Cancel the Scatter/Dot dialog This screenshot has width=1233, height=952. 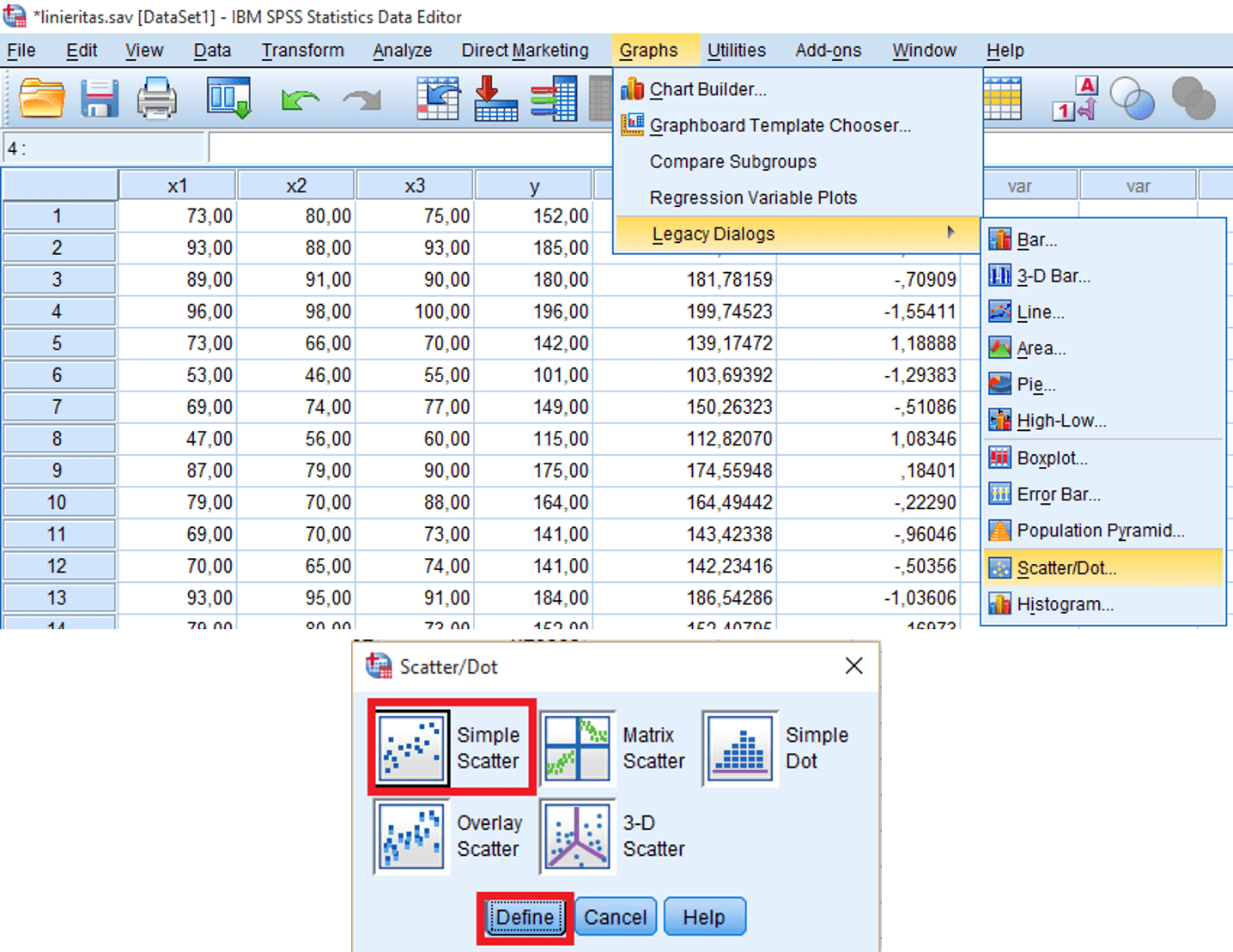pyautogui.click(x=615, y=916)
